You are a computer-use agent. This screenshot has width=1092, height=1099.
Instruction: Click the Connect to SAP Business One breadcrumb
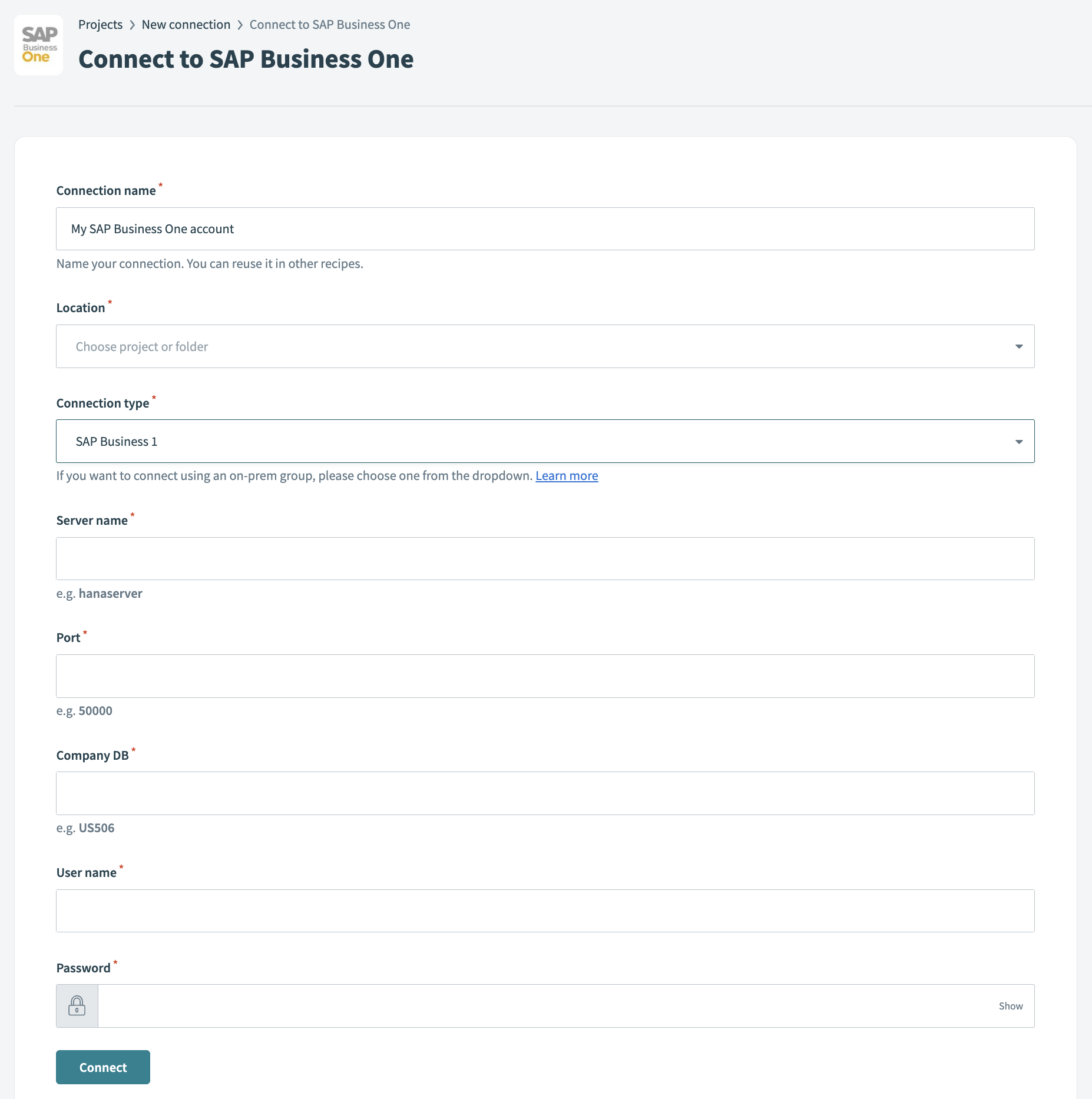pyautogui.click(x=329, y=24)
